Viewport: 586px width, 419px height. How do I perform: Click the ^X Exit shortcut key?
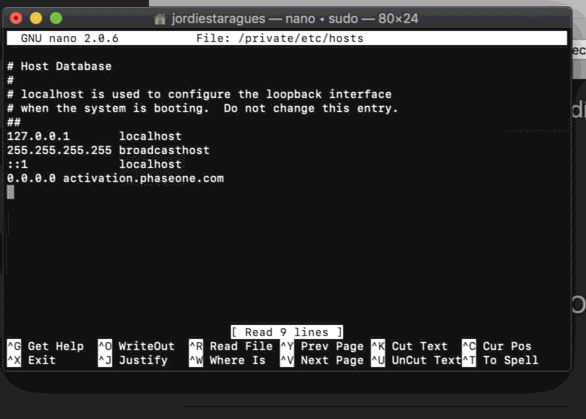(14, 360)
